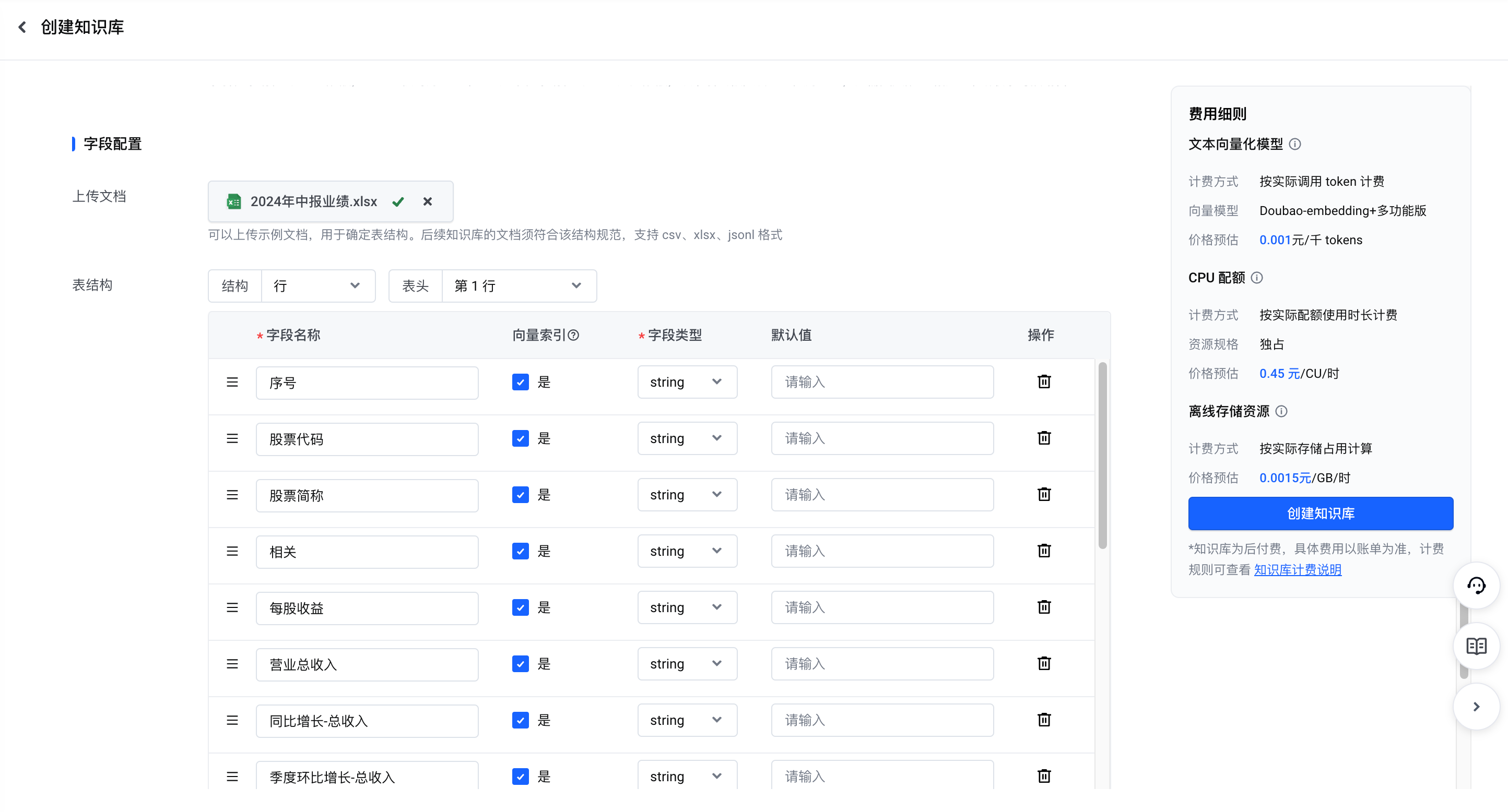Click the 序号 field name input
This screenshot has height=812, width=1508.
pos(367,383)
